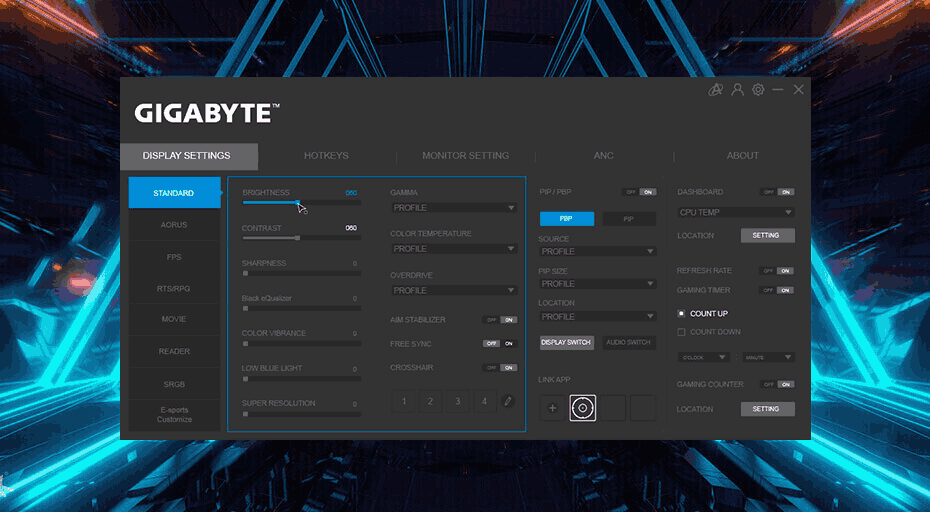Choose crosshair preset number 3
The height and width of the screenshot is (512, 930).
(x=457, y=401)
